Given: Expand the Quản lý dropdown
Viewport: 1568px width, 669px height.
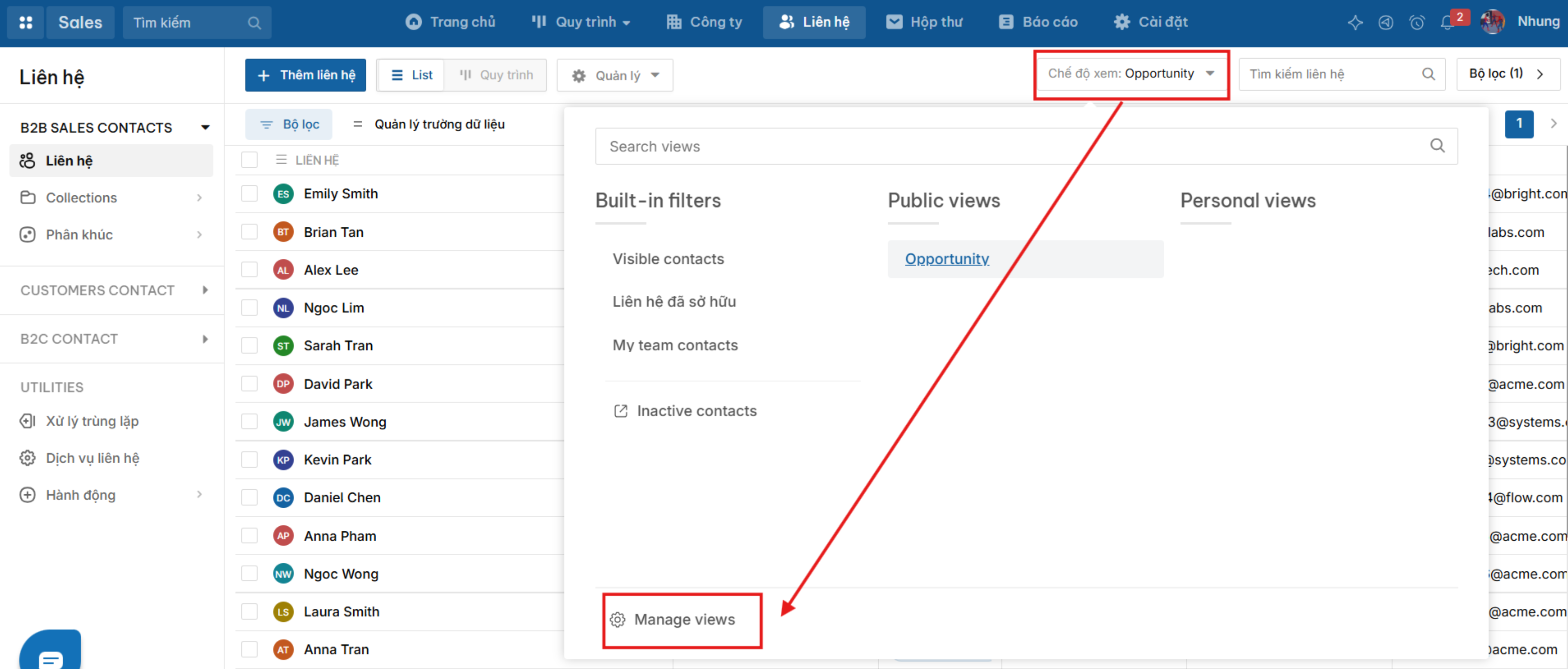Looking at the screenshot, I should tap(615, 75).
